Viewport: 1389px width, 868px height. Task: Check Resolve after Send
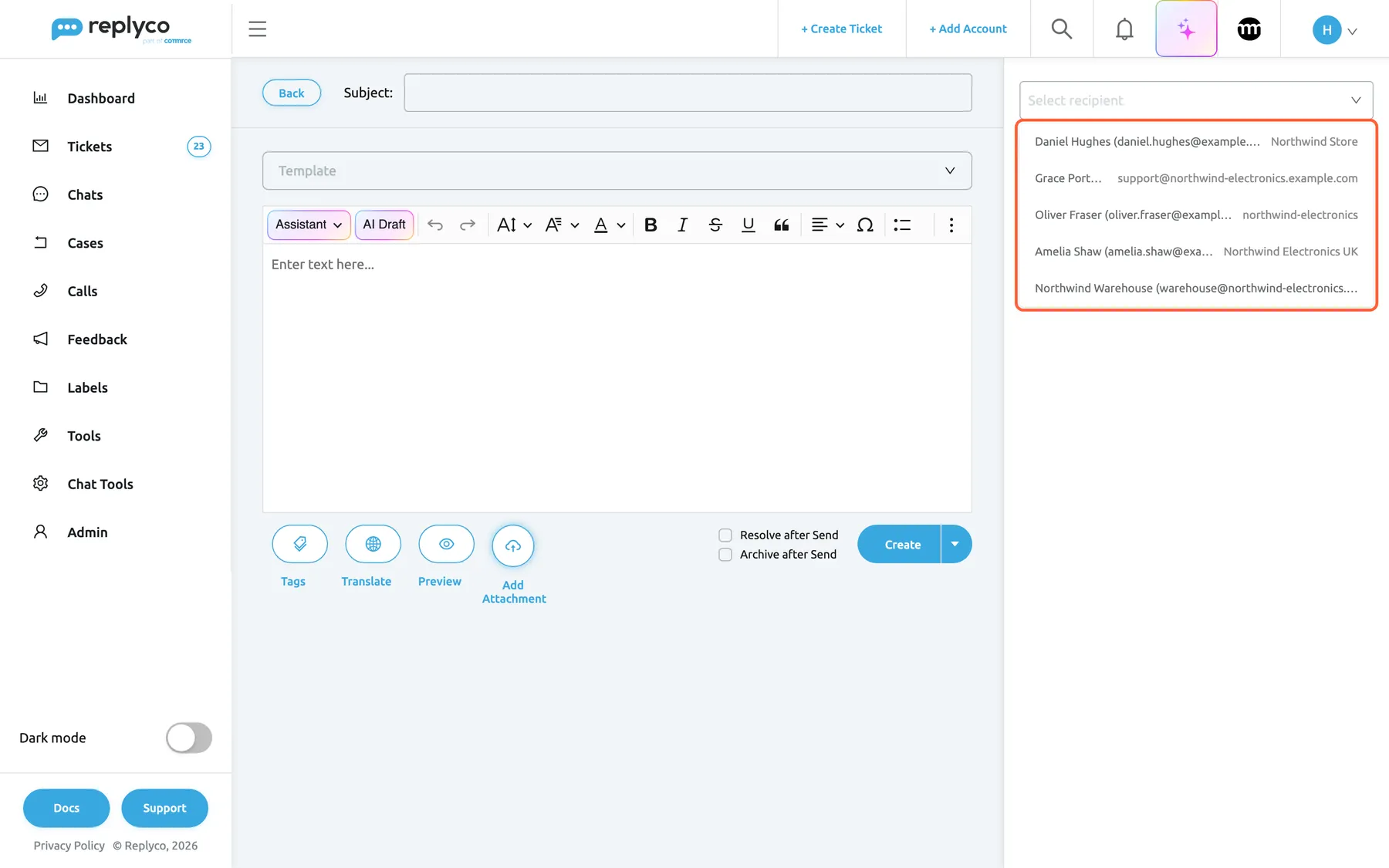point(725,535)
